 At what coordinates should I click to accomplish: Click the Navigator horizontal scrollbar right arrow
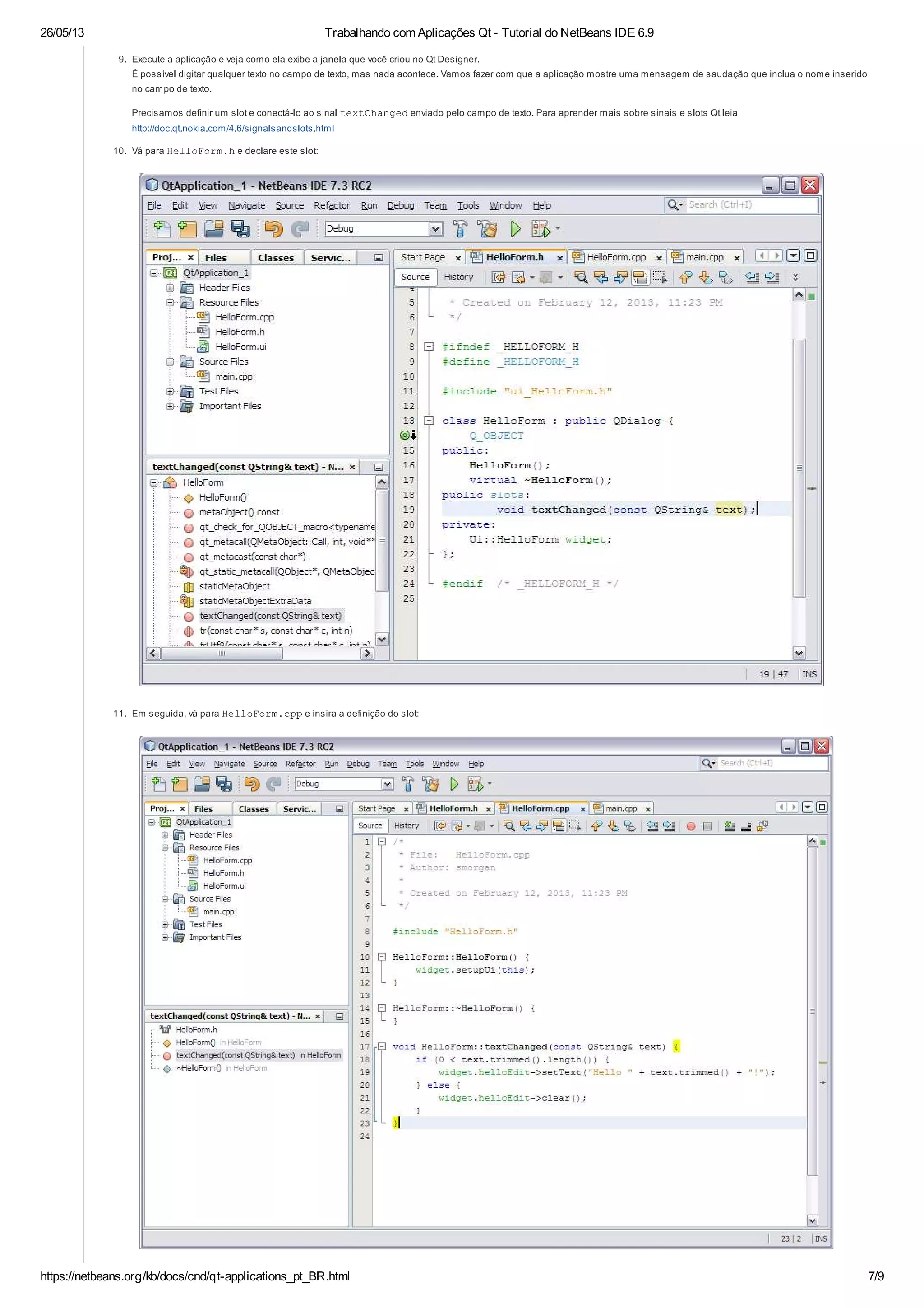[x=368, y=654]
